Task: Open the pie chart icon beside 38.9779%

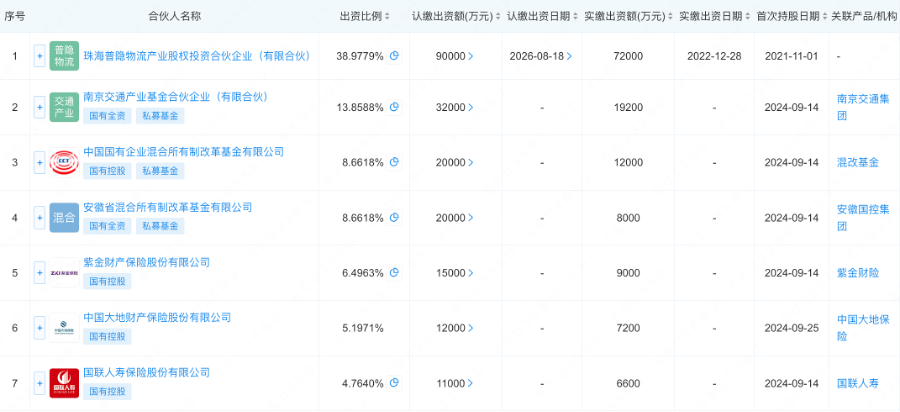Action: pyautogui.click(x=394, y=56)
